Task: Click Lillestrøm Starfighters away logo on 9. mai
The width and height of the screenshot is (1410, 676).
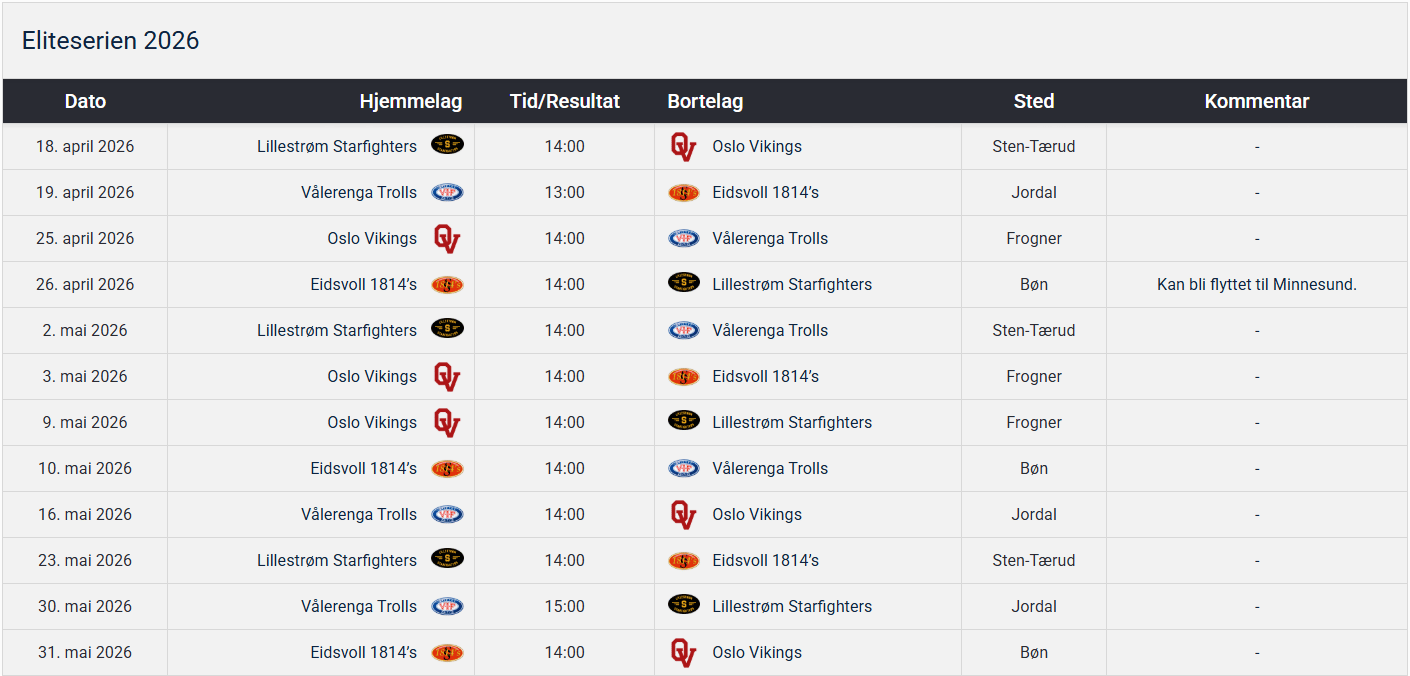Action: point(684,421)
